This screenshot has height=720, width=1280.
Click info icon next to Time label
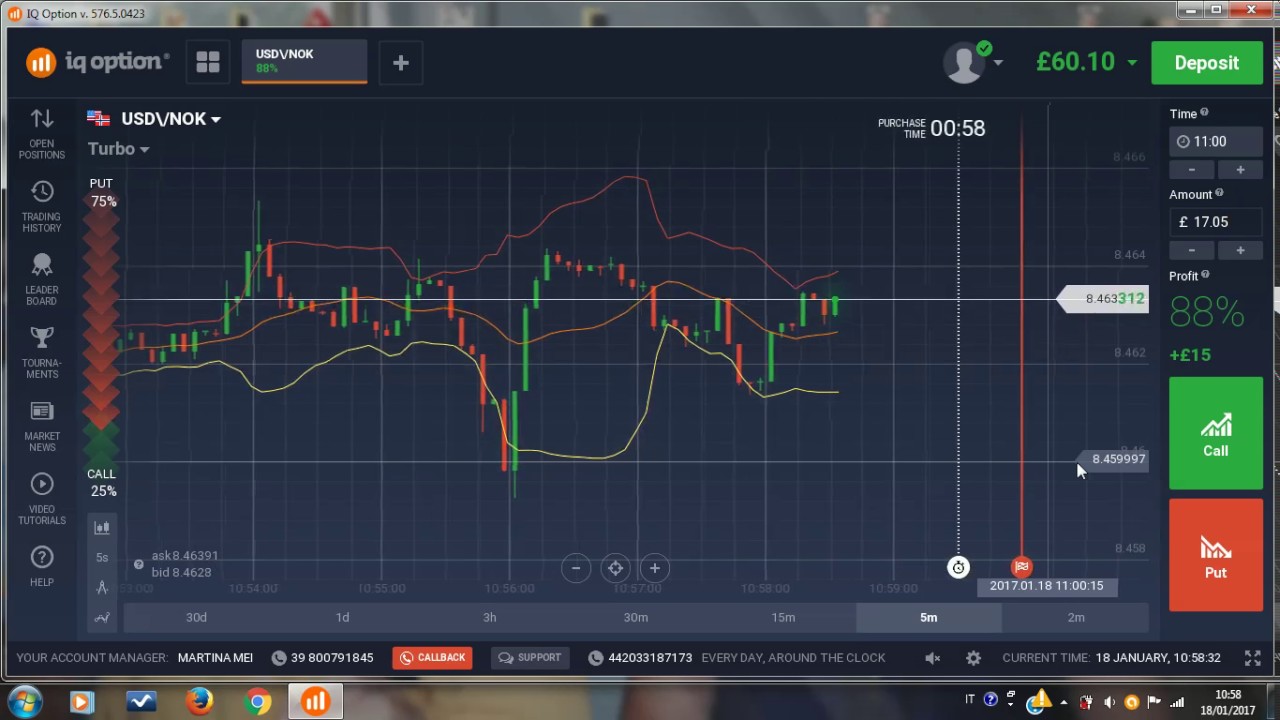tap(1204, 112)
